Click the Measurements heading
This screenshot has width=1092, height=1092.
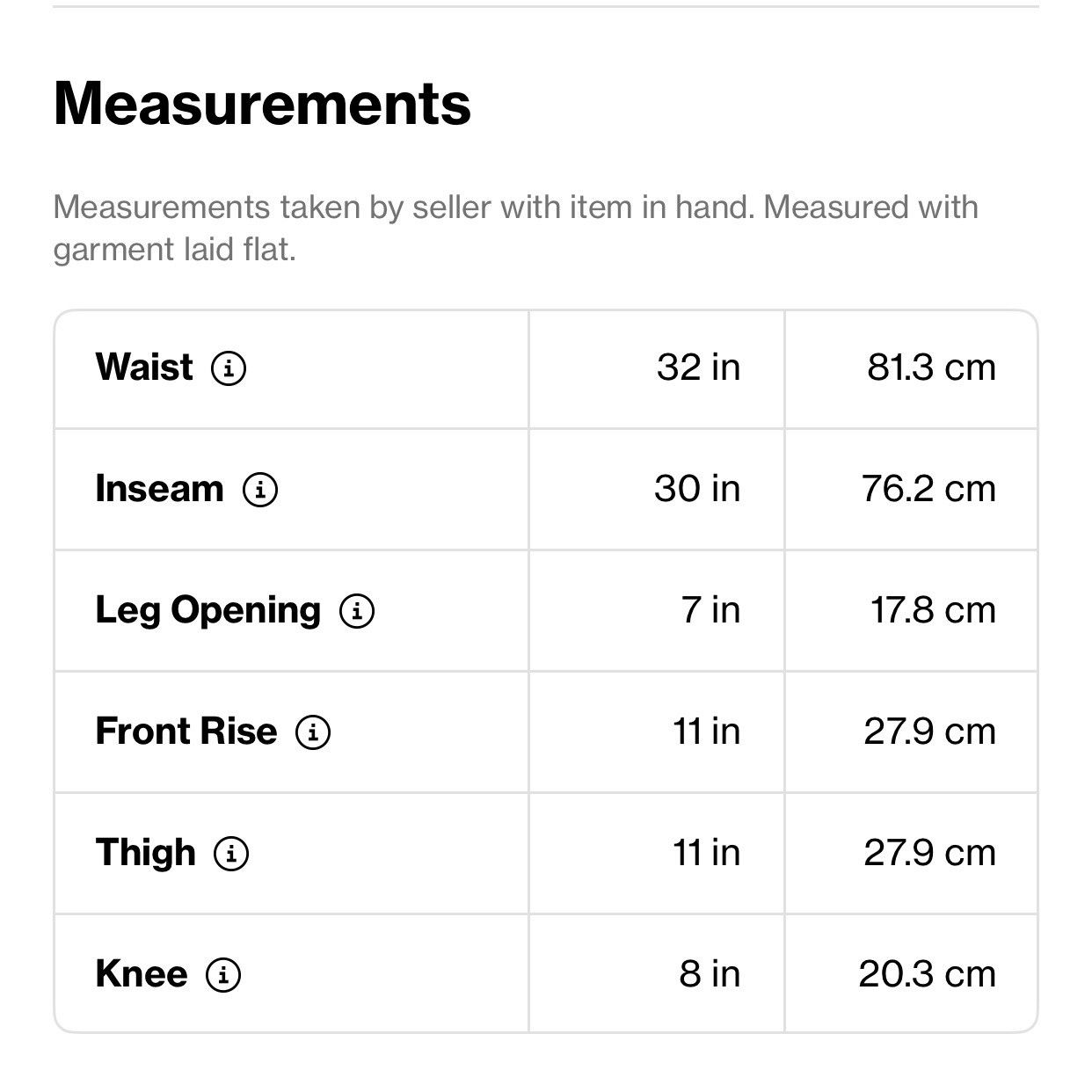pos(262,104)
